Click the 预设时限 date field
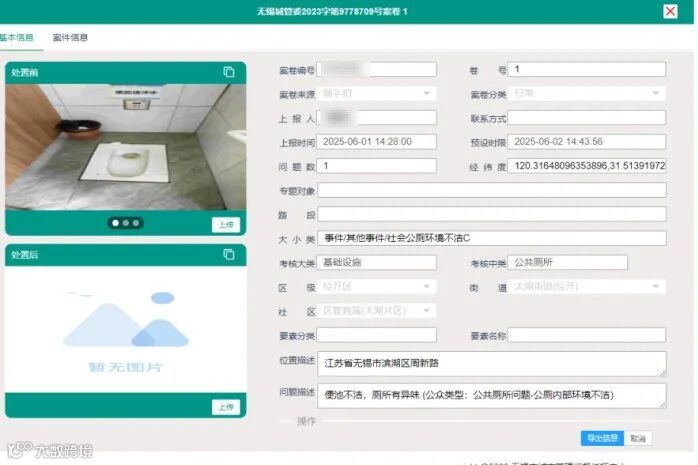This screenshot has width=698, height=465. [587, 142]
